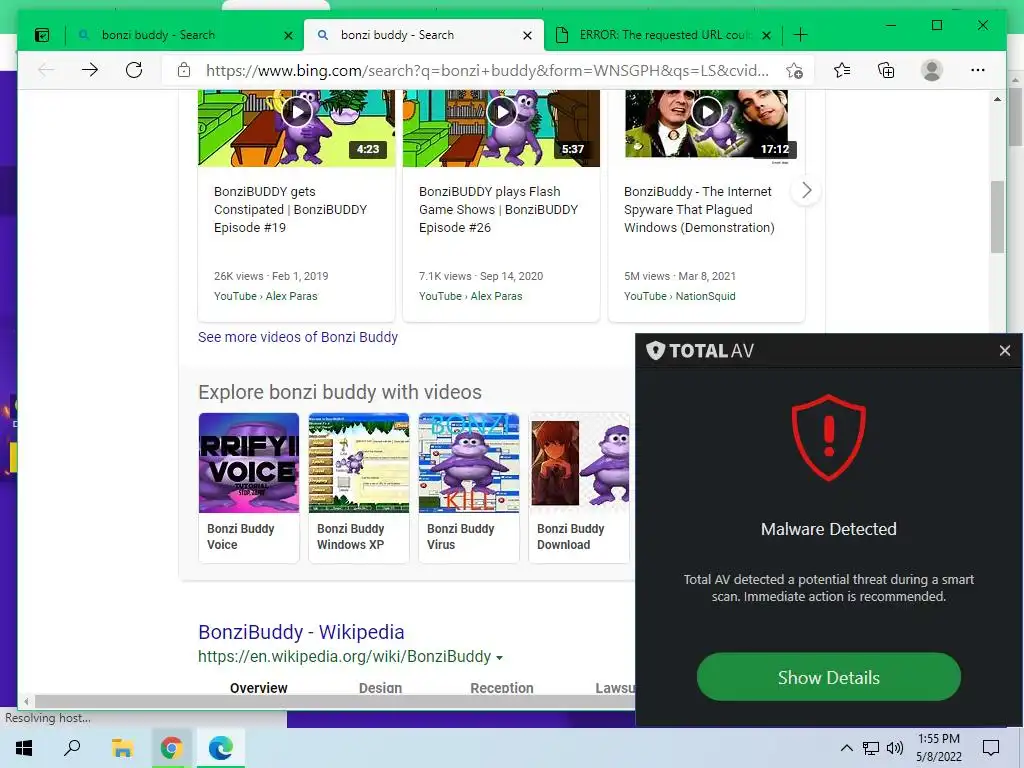This screenshot has height=768, width=1024.
Task: Open BonziBuddy Internet Spyware Demonstration title
Action: 699,210
